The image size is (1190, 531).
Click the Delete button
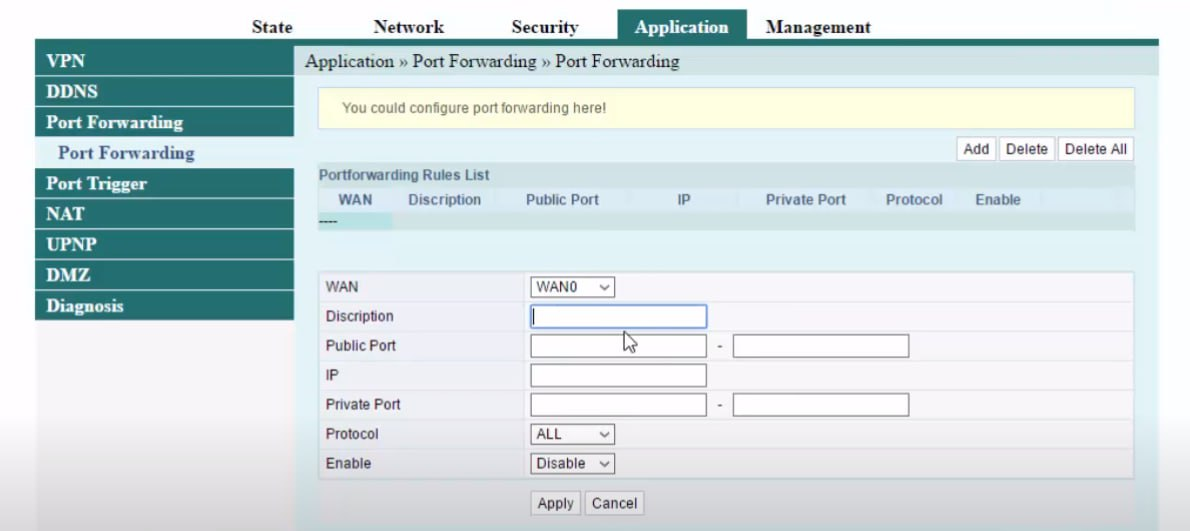[x=1026, y=149]
